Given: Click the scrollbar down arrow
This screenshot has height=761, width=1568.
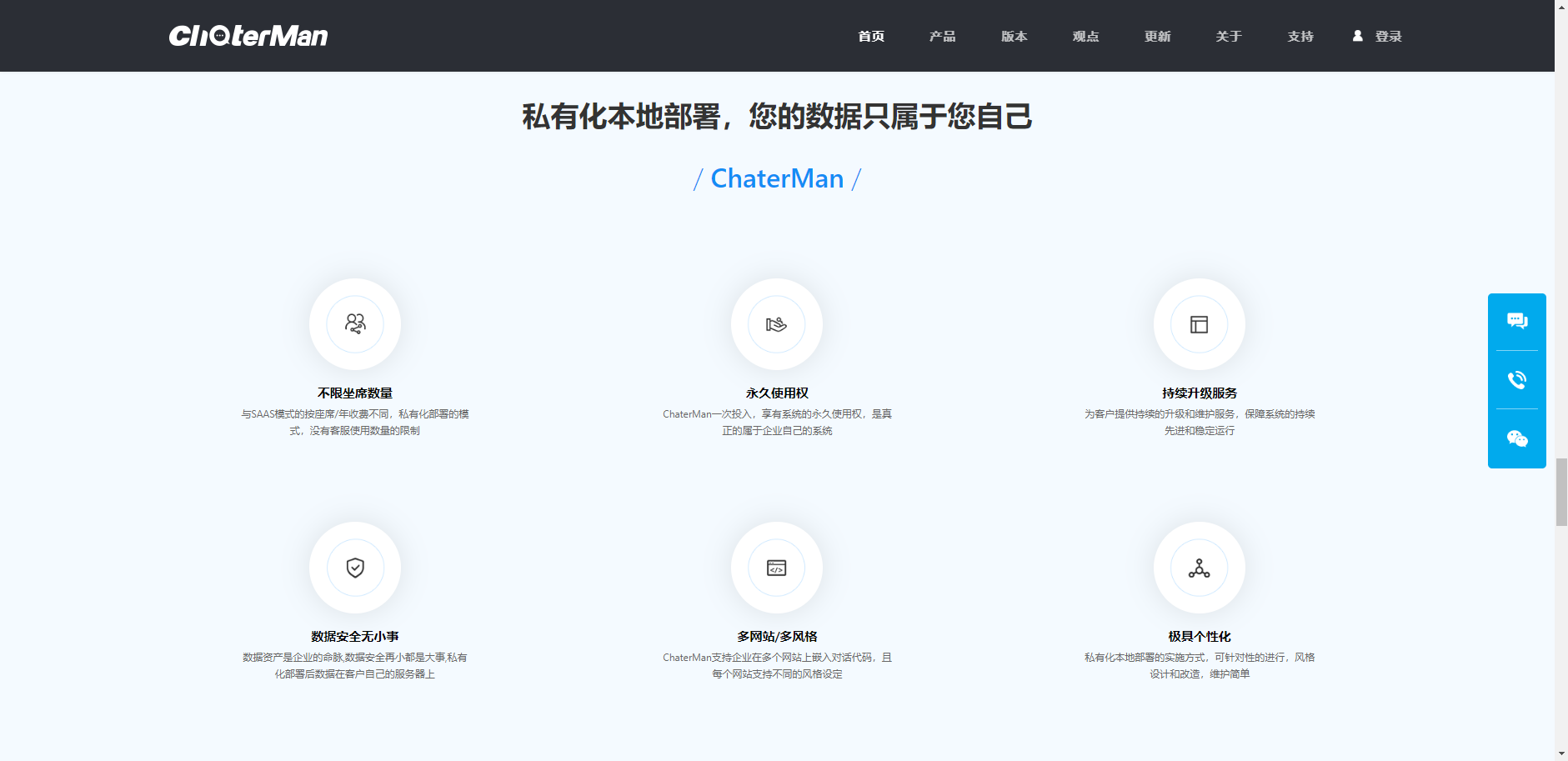Looking at the screenshot, I should coord(1561,754).
